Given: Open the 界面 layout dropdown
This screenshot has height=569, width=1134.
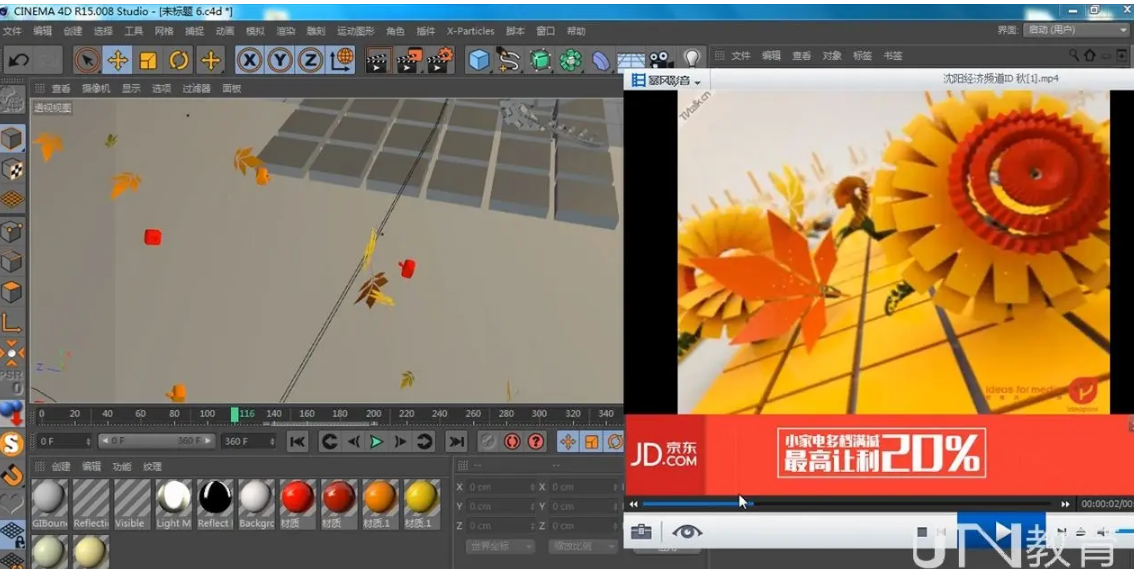Looking at the screenshot, I should coord(1075,30).
